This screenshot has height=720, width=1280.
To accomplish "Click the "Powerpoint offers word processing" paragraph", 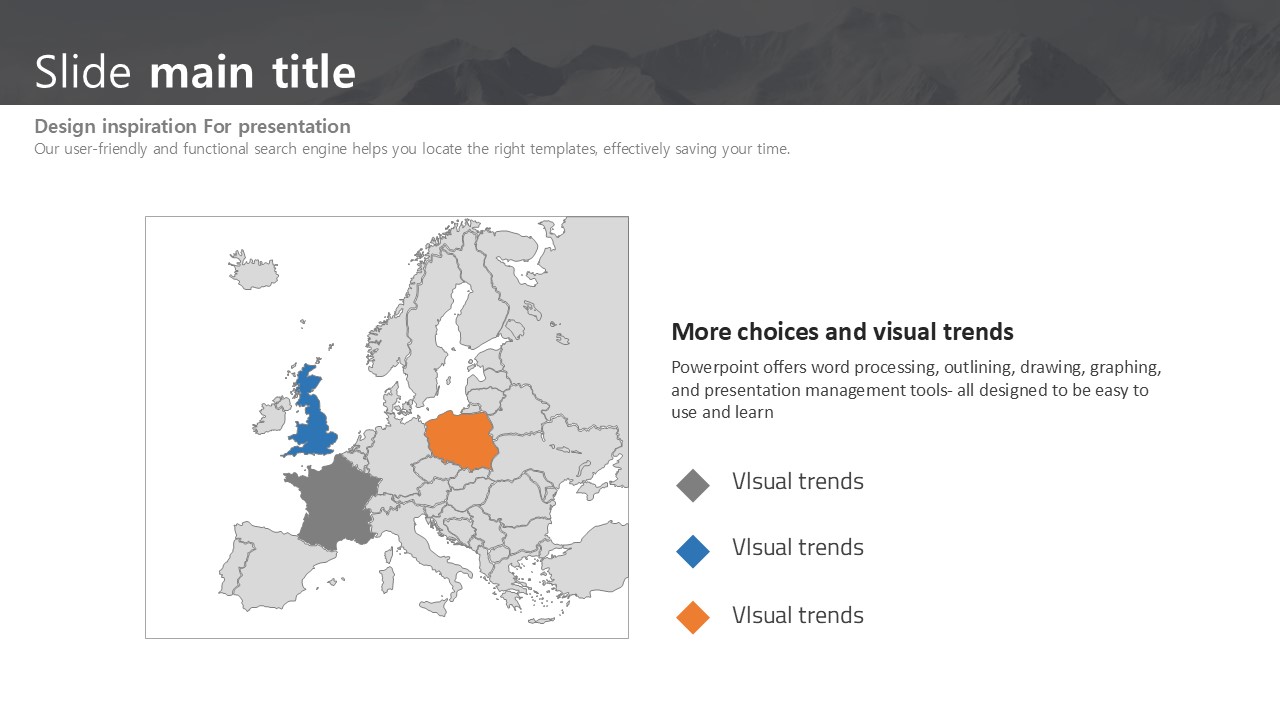I will [916, 389].
